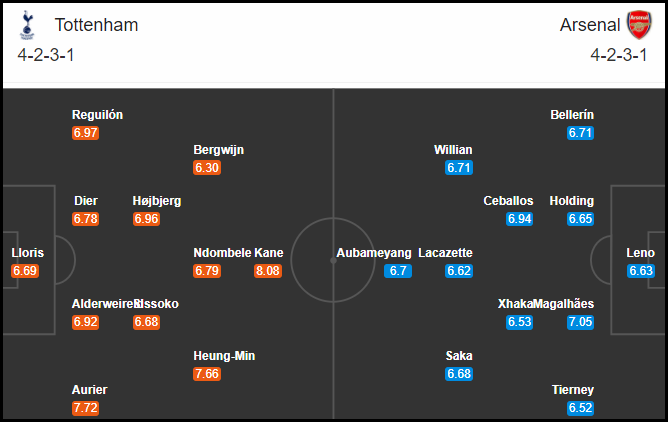Select Tierney's 6.52 rating badge

click(x=580, y=408)
